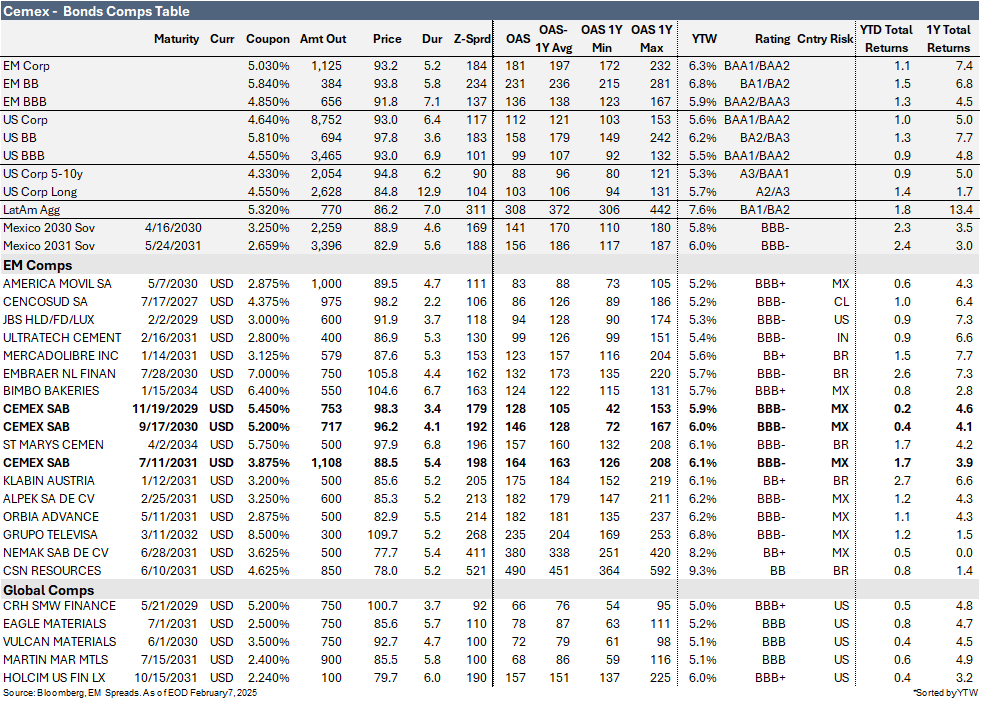Click CEMEX SAB maturity 11/19/2029
Image resolution: width=981 pixels, height=706 pixels.
[x=165, y=409]
